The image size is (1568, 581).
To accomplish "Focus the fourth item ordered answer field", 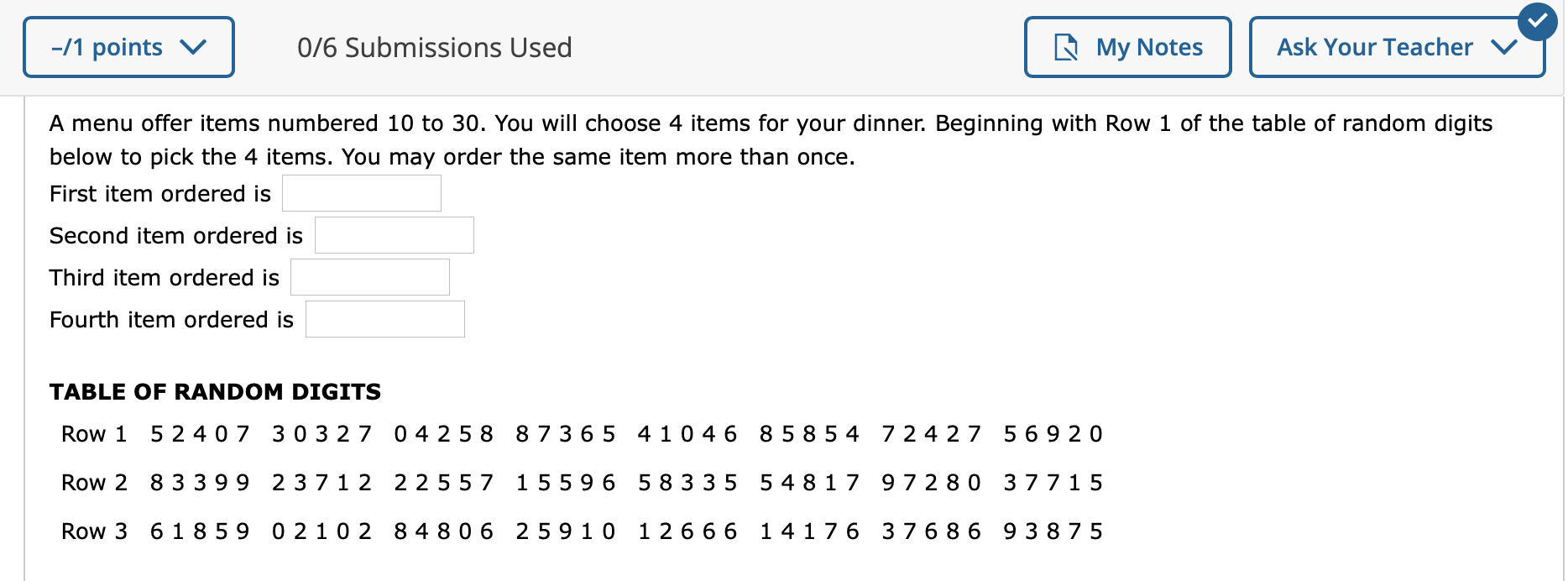I will 384,318.
